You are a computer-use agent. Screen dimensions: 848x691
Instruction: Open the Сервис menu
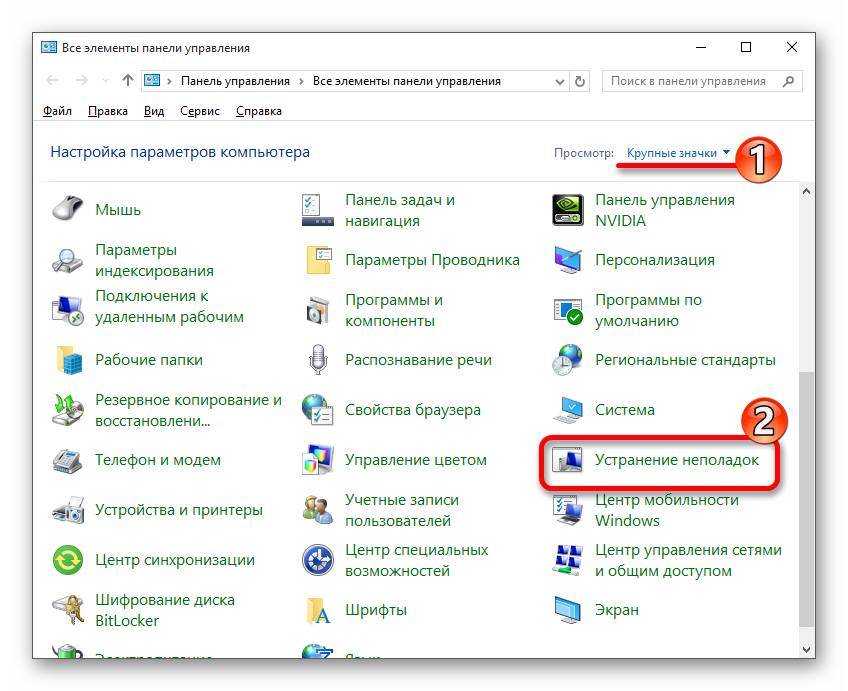[x=200, y=111]
